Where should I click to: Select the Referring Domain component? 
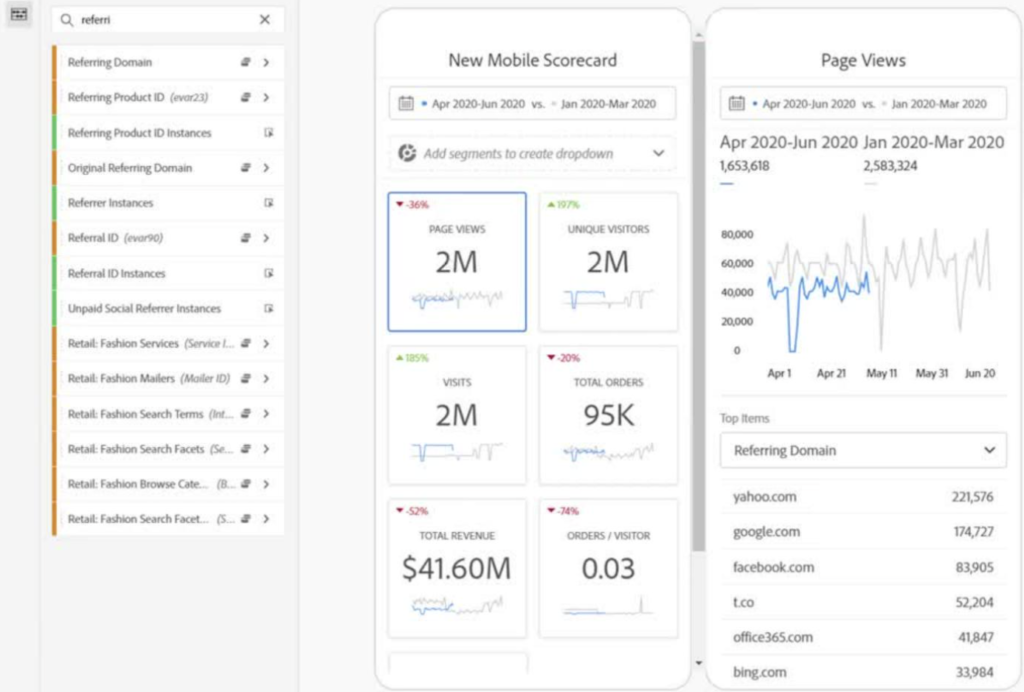[x=168, y=63]
